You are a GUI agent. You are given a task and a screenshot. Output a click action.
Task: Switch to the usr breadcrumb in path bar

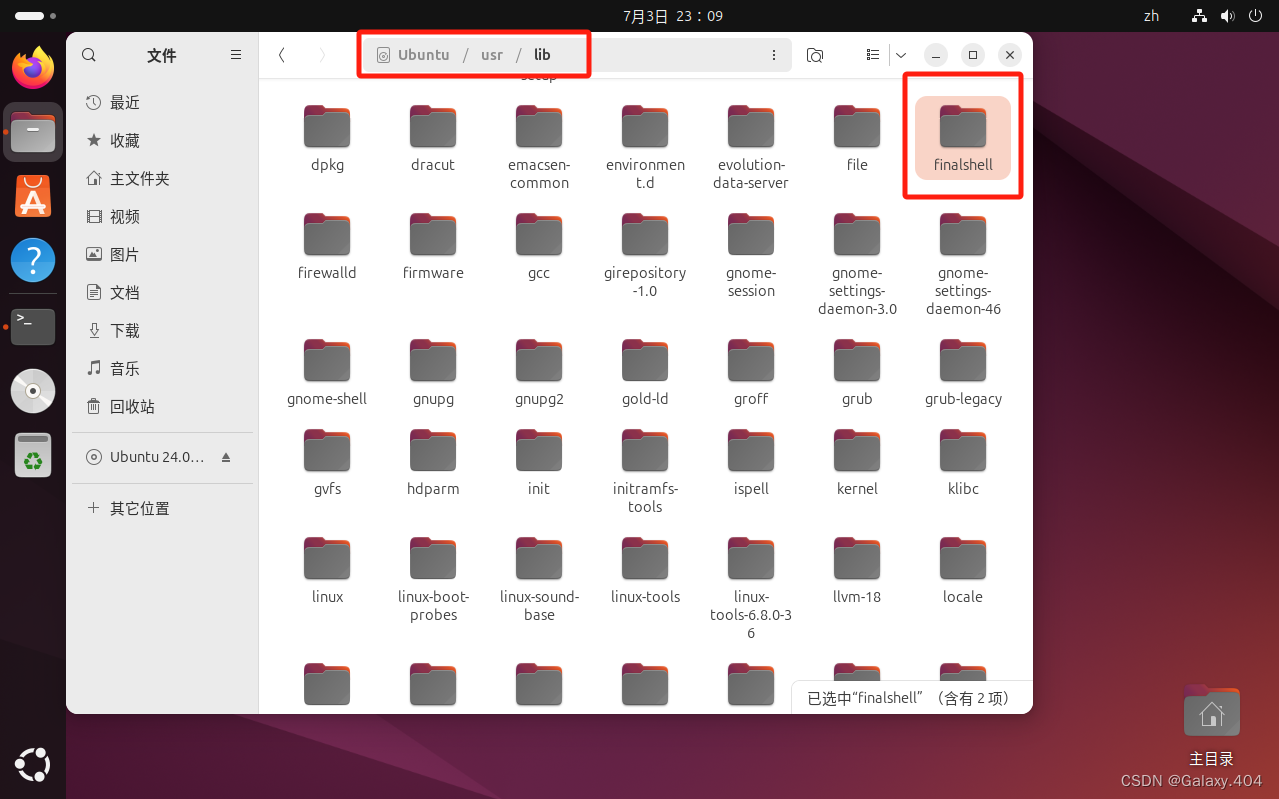pyautogui.click(x=491, y=55)
